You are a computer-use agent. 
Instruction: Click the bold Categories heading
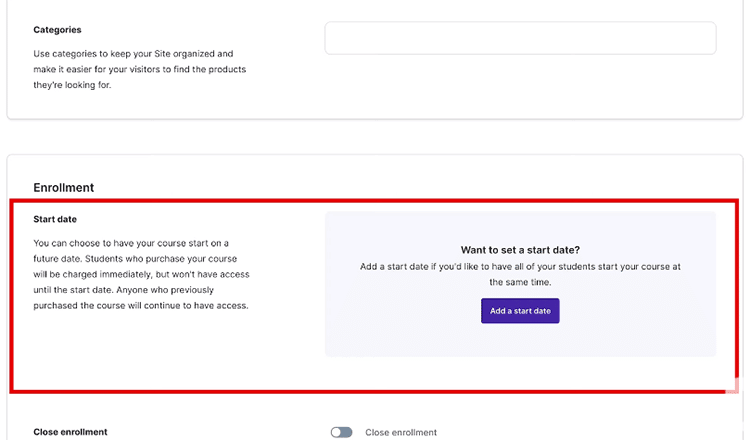click(57, 30)
